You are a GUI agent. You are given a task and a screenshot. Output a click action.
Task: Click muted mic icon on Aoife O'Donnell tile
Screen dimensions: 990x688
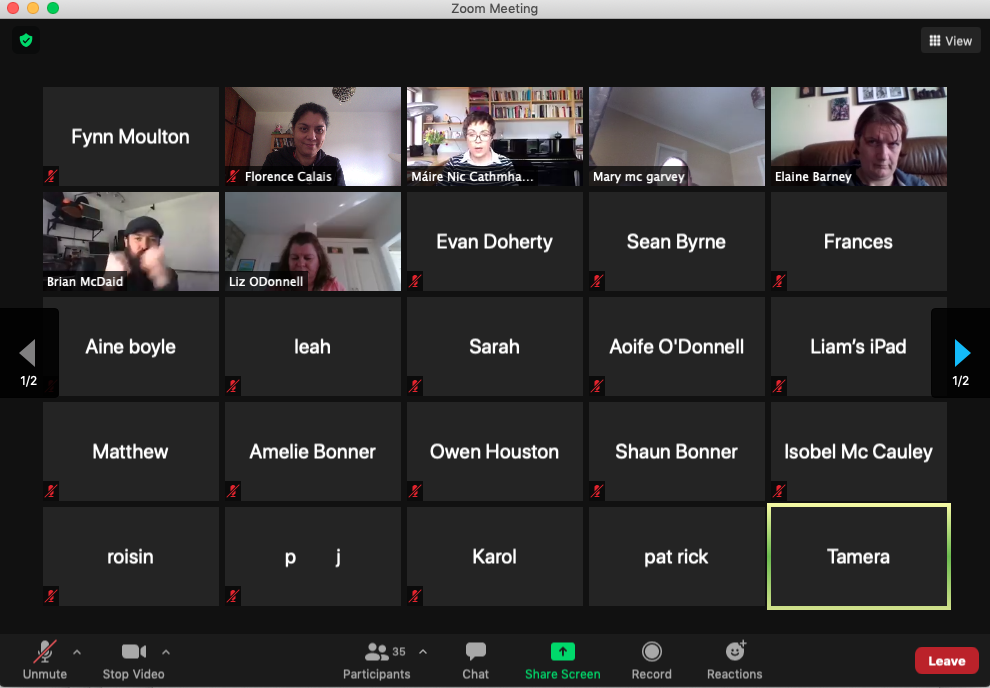coord(597,386)
